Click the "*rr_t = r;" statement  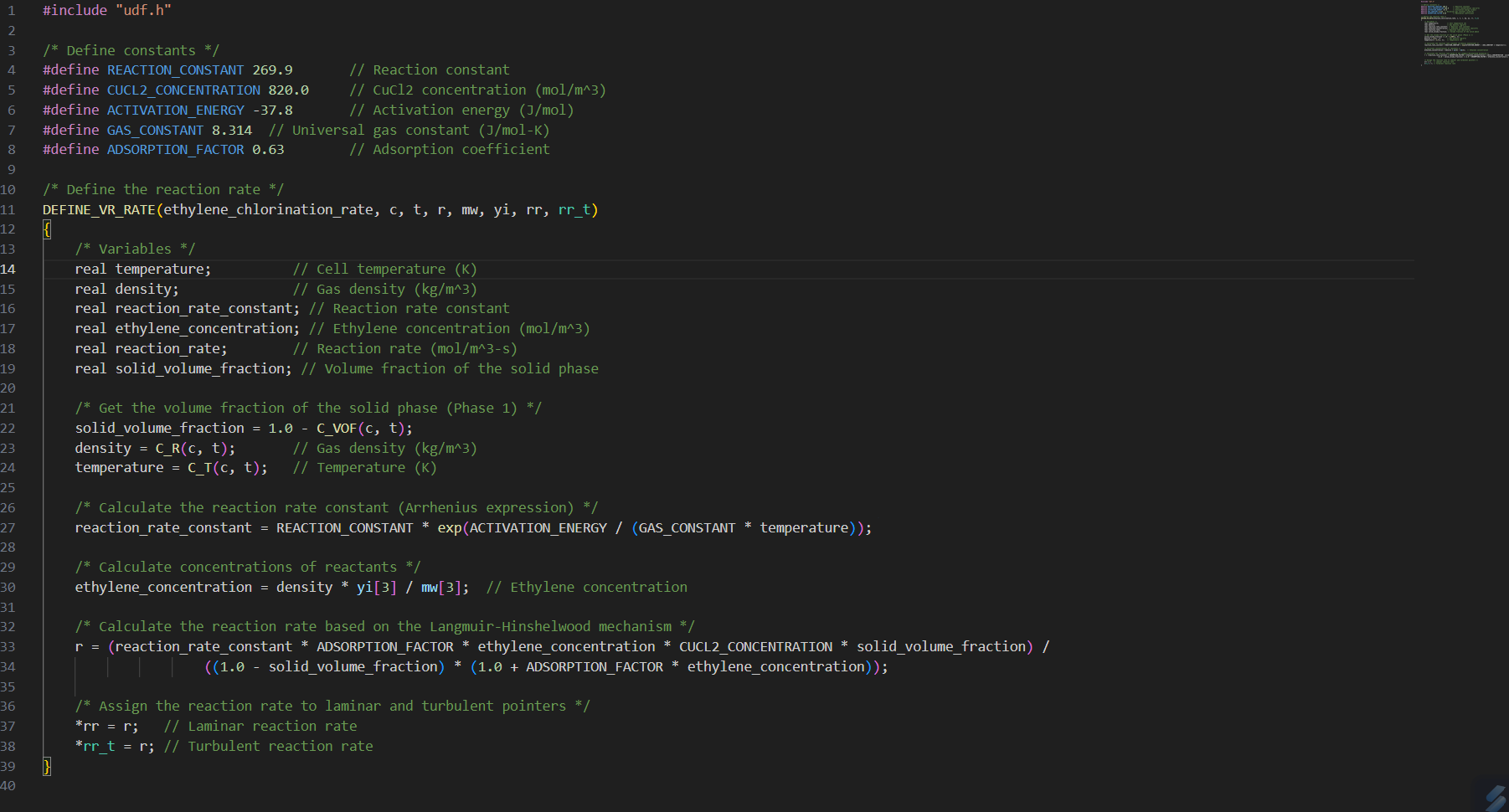[115, 746]
